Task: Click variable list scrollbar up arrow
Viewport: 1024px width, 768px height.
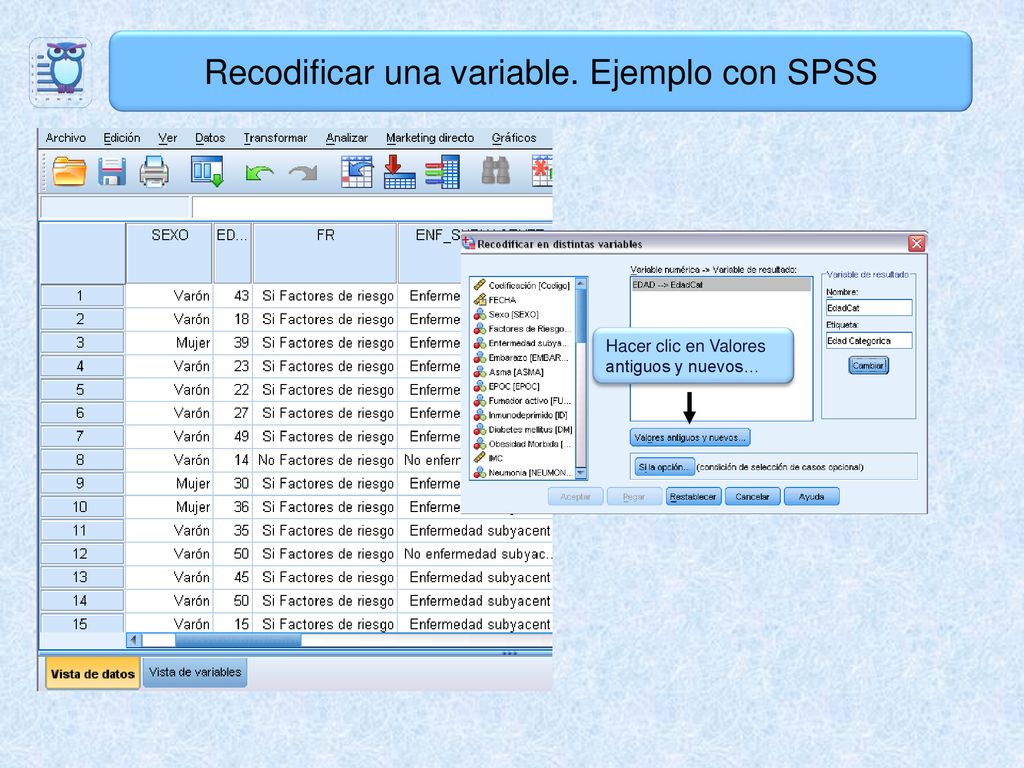Action: [581, 283]
